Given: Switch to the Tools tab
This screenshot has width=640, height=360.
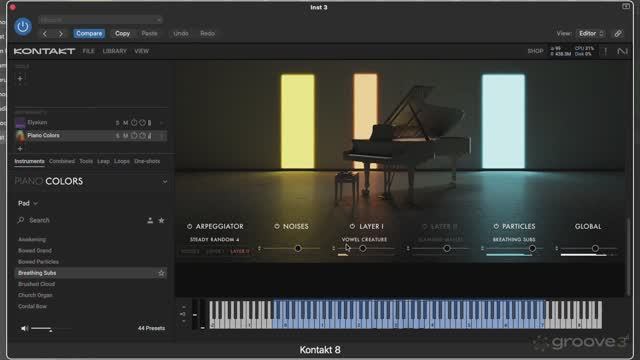Looking at the screenshot, I should [86, 161].
